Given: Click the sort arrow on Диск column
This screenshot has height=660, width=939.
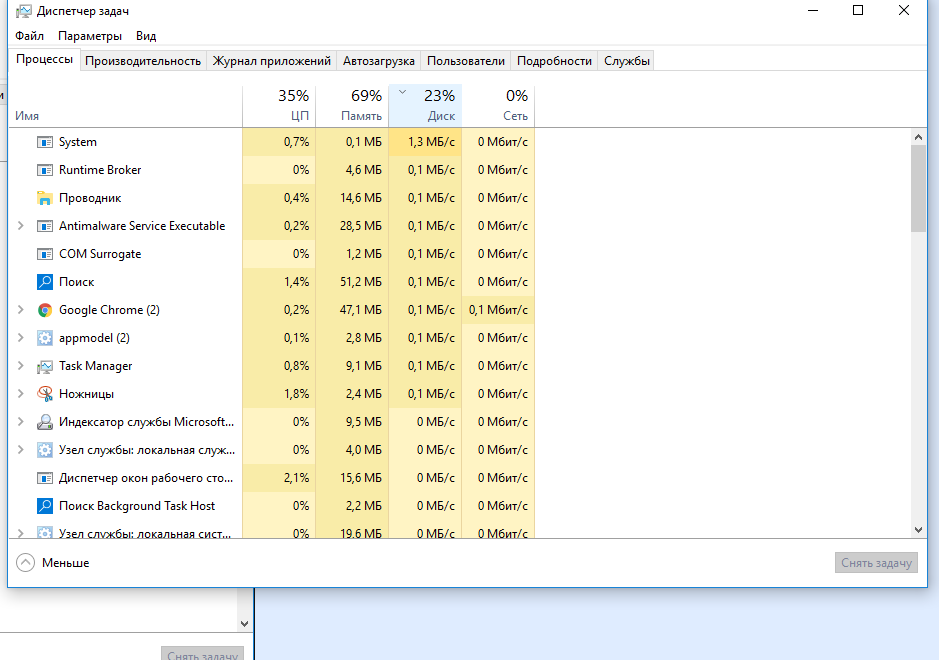Looking at the screenshot, I should (x=402, y=92).
